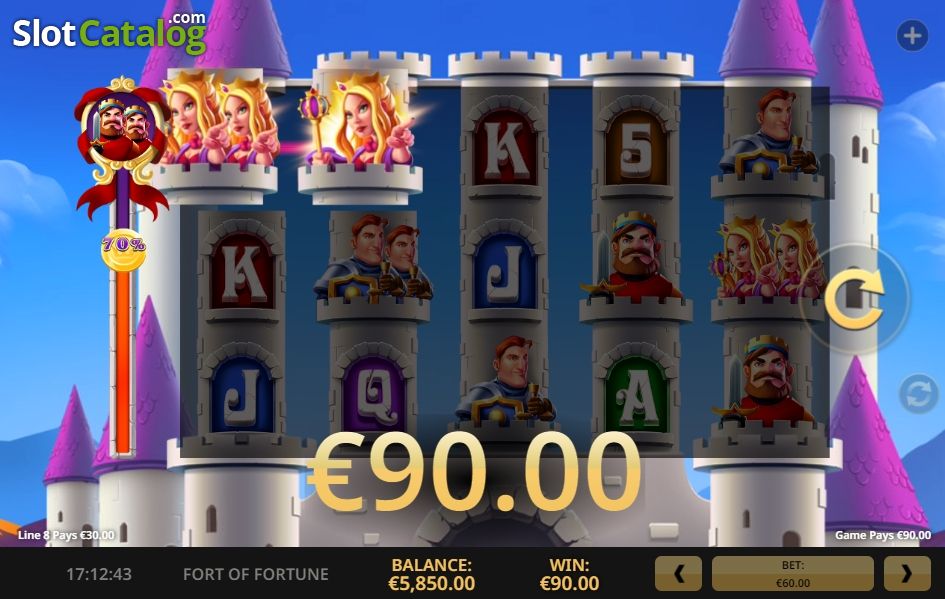Image resolution: width=945 pixels, height=599 pixels.
Task: Click the Fort of Fortune title text
Action: (256, 574)
